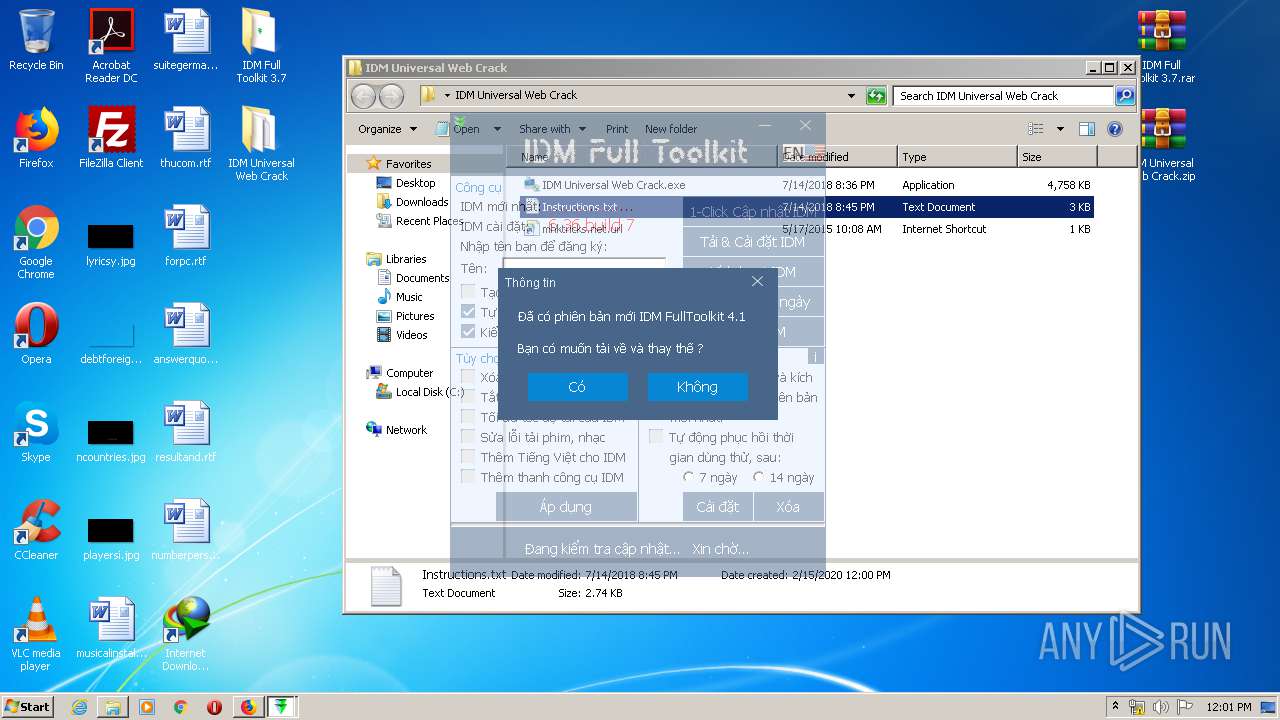Select Desktop in Favorites
This screenshot has height=720, width=1280.
(415, 183)
